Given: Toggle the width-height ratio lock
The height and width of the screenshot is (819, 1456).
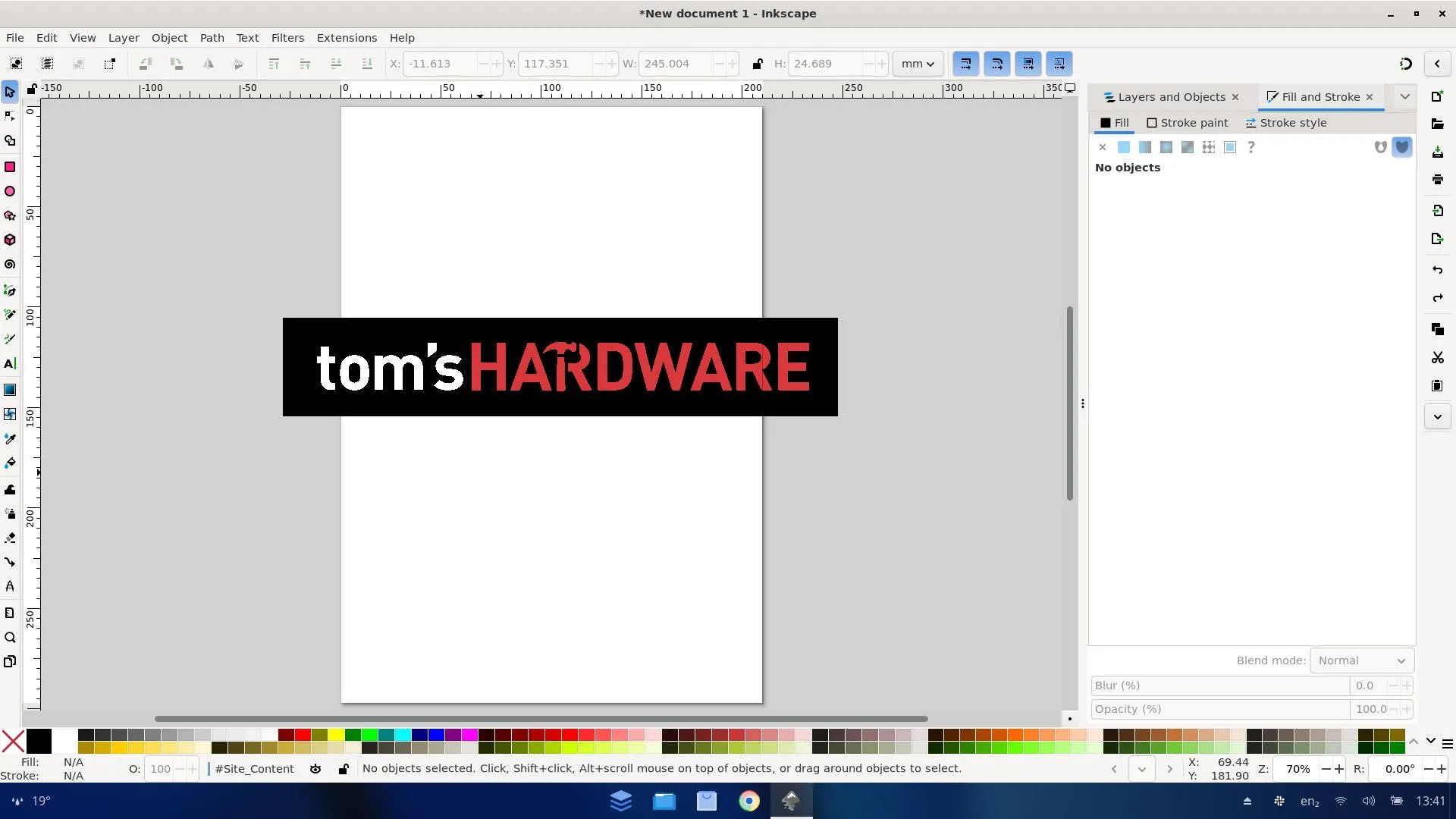Looking at the screenshot, I should click(757, 64).
